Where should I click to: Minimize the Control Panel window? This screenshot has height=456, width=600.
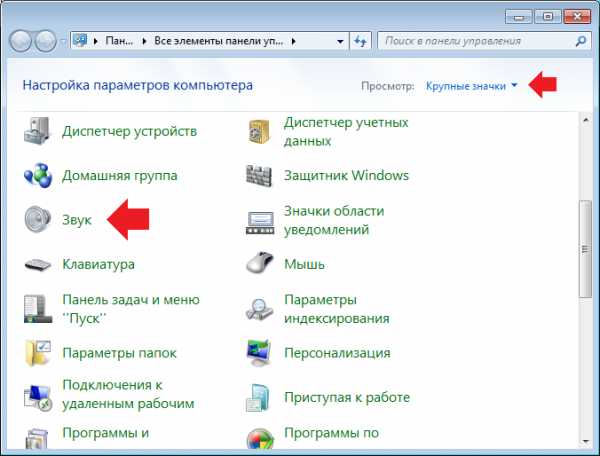518,17
